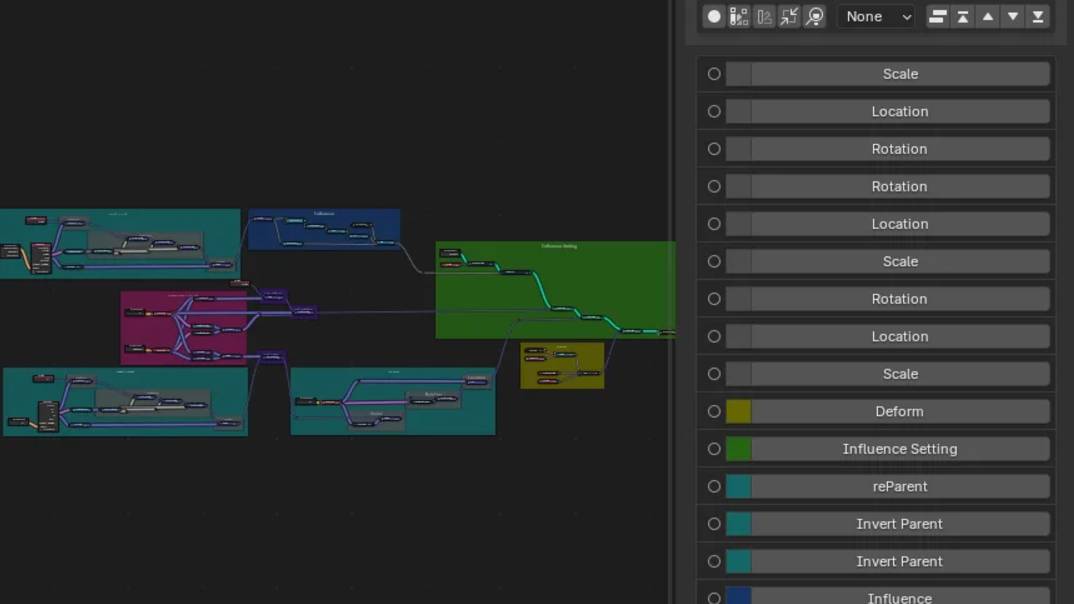Click the filled circle icon in panel toolbar
Screen dimensions: 1074x604
pos(714,16)
